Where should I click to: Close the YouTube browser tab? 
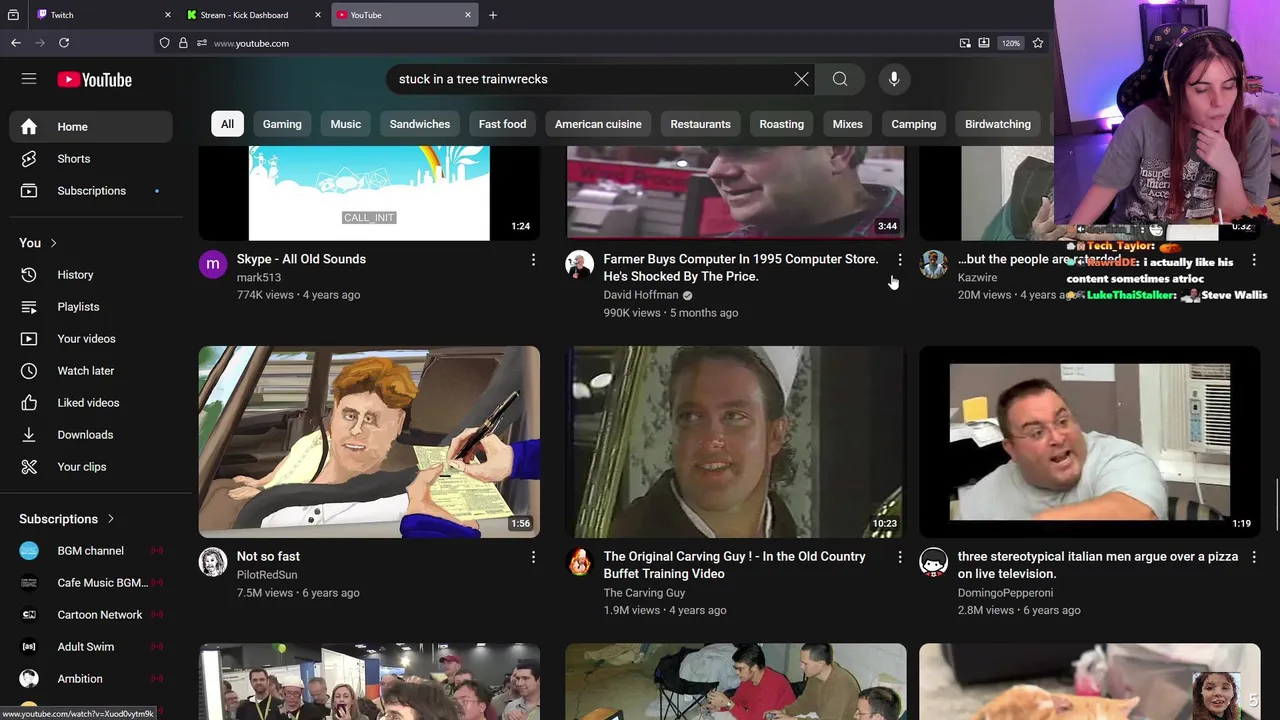[468, 15]
